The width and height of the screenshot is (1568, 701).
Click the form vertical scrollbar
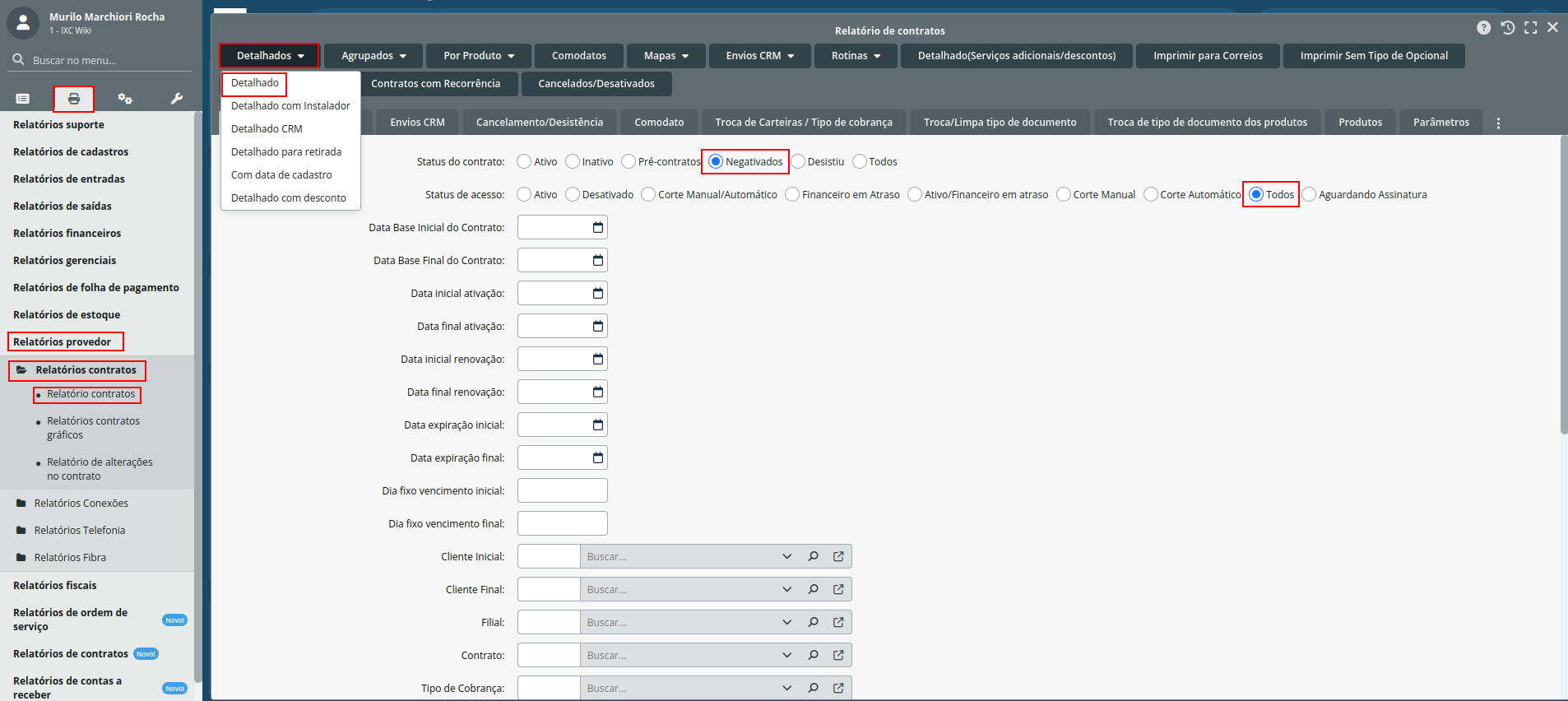point(1564,285)
